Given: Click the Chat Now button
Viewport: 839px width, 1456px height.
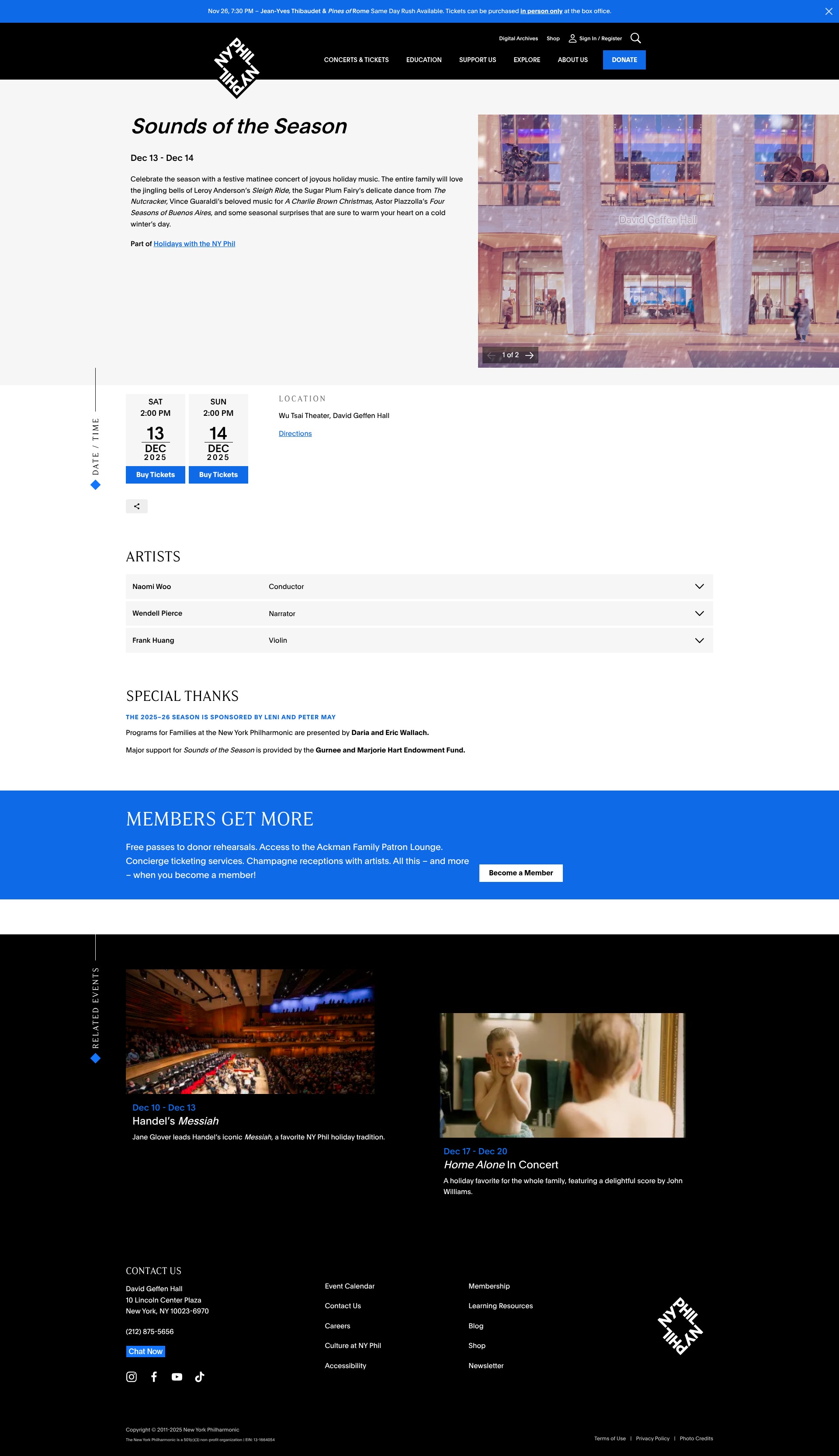Looking at the screenshot, I should click(x=146, y=1351).
